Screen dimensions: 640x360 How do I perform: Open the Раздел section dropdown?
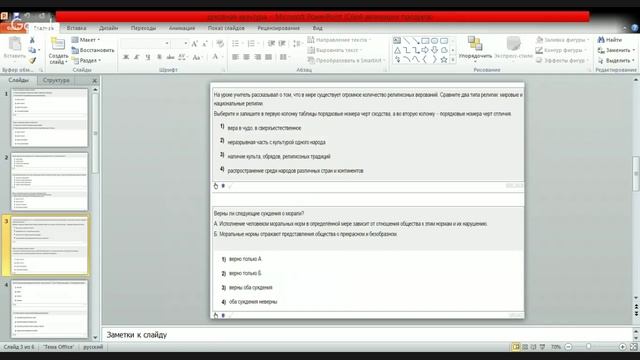coord(87,60)
